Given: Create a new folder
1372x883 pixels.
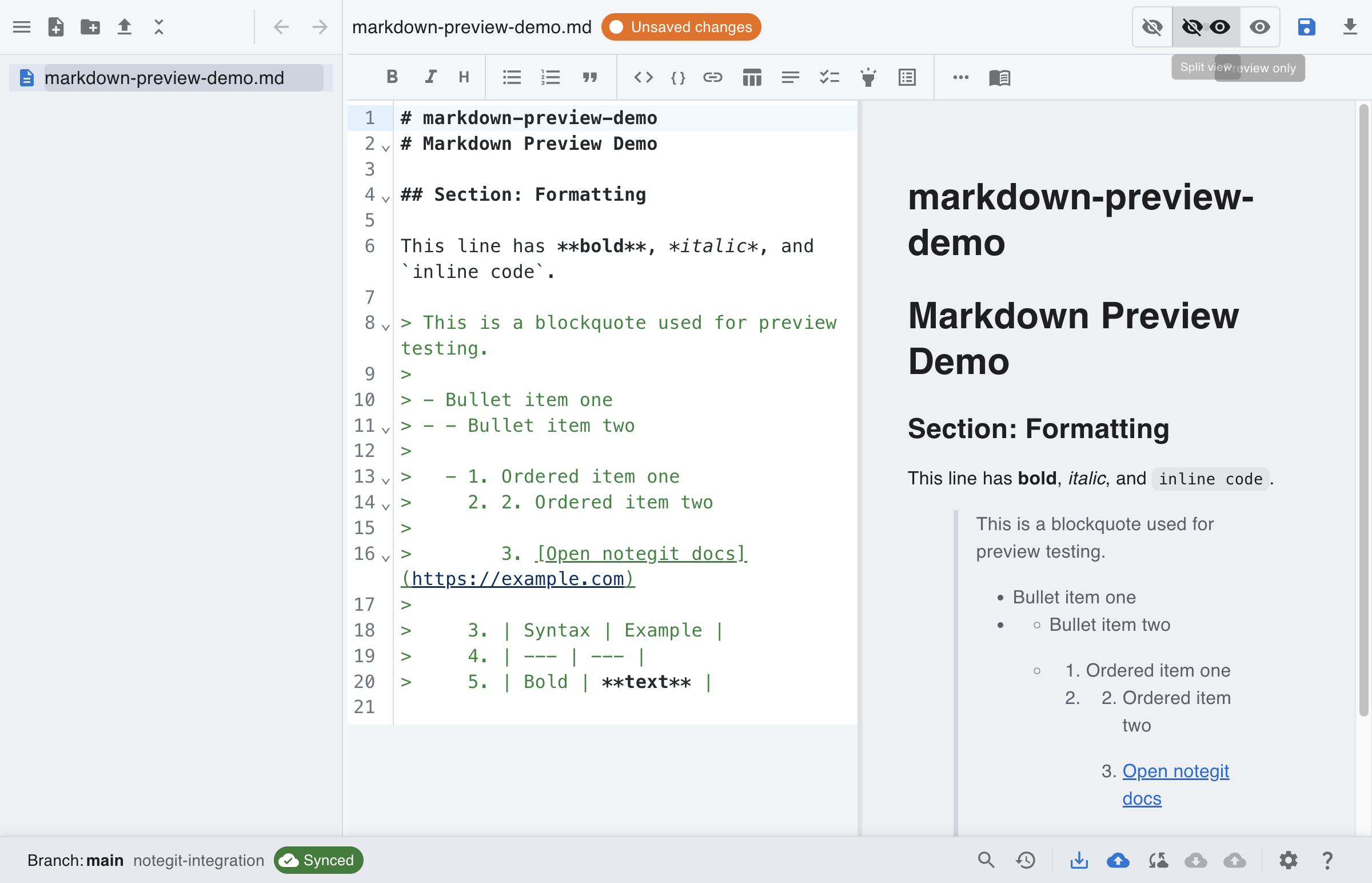Looking at the screenshot, I should click(90, 27).
